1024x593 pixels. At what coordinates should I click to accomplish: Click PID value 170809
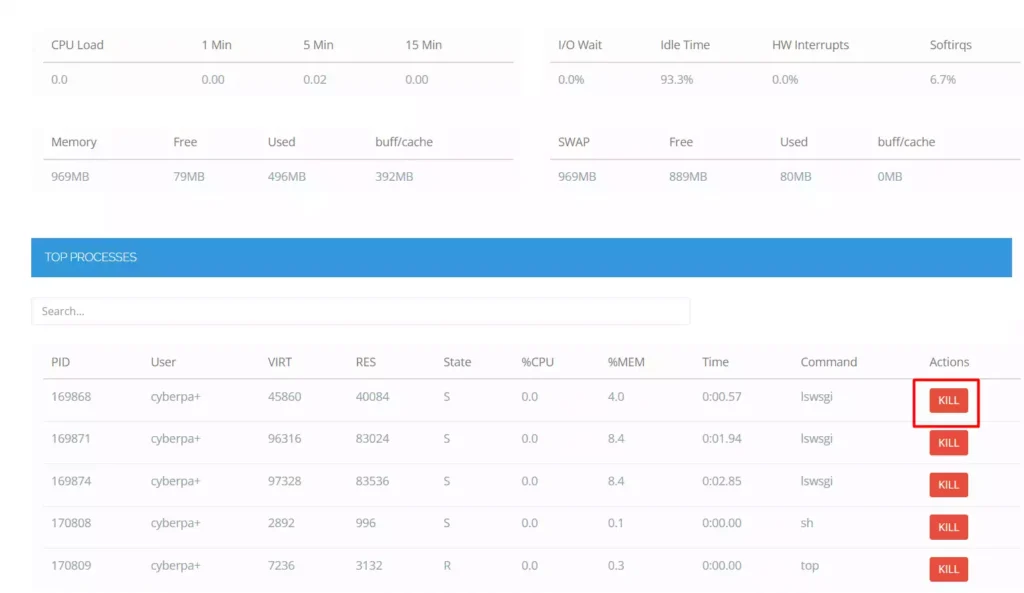coord(71,565)
